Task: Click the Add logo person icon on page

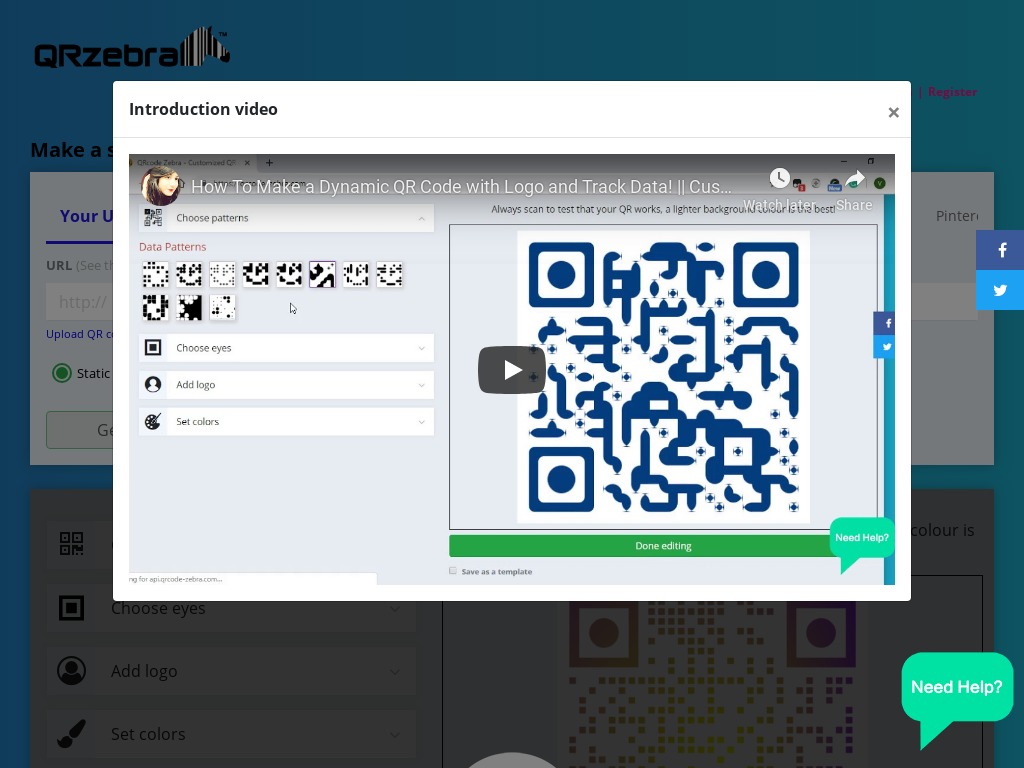Action: (x=71, y=671)
